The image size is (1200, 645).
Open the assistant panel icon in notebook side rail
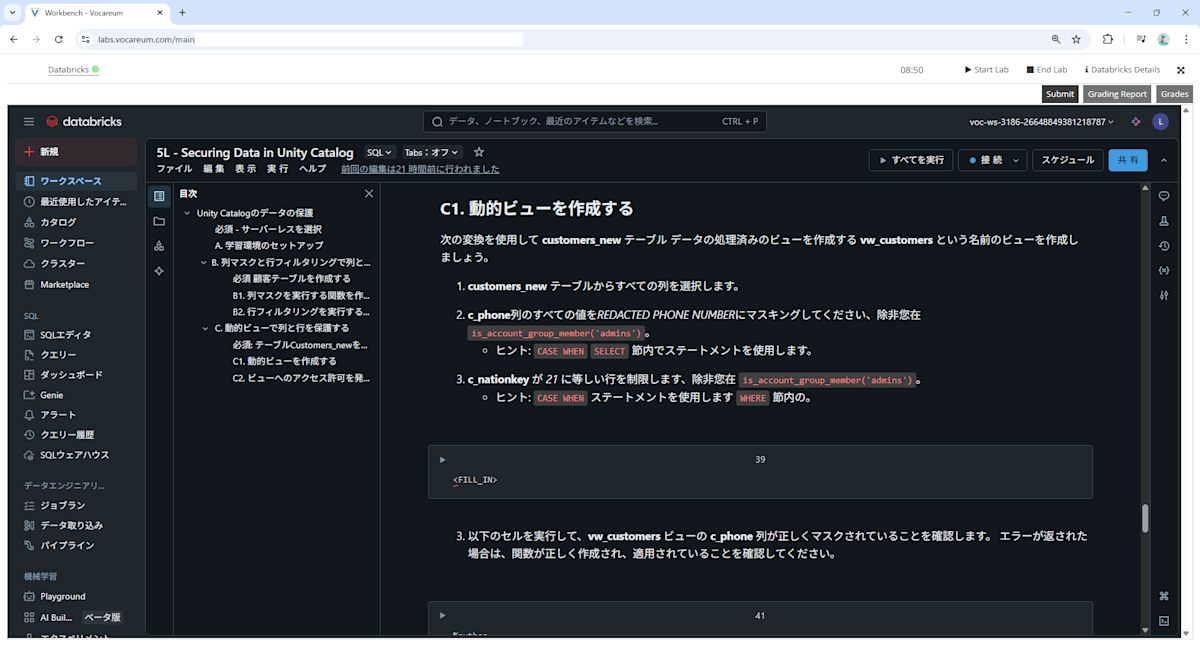coord(159,271)
